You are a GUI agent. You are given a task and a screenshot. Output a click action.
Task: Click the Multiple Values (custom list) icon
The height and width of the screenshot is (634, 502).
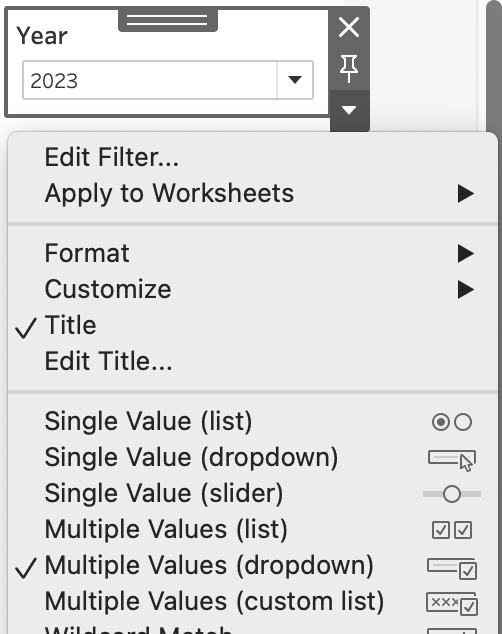[x=452, y=603]
